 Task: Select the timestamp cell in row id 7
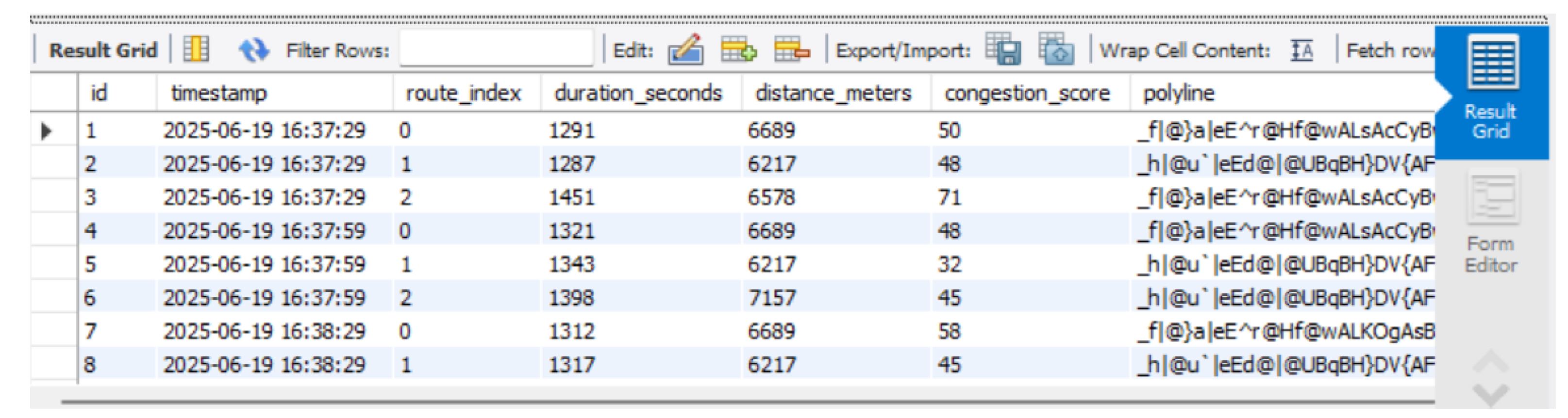click(x=275, y=331)
